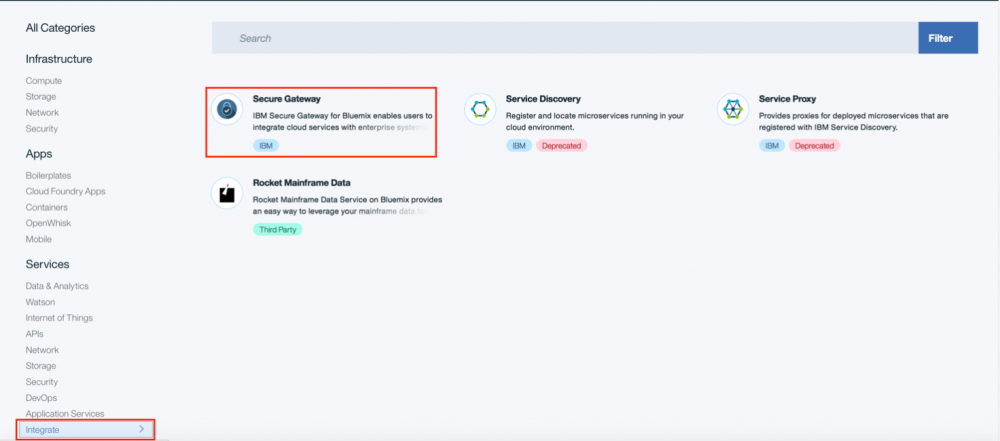Select All Categories in sidebar
The height and width of the screenshot is (441, 1000).
click(x=61, y=28)
